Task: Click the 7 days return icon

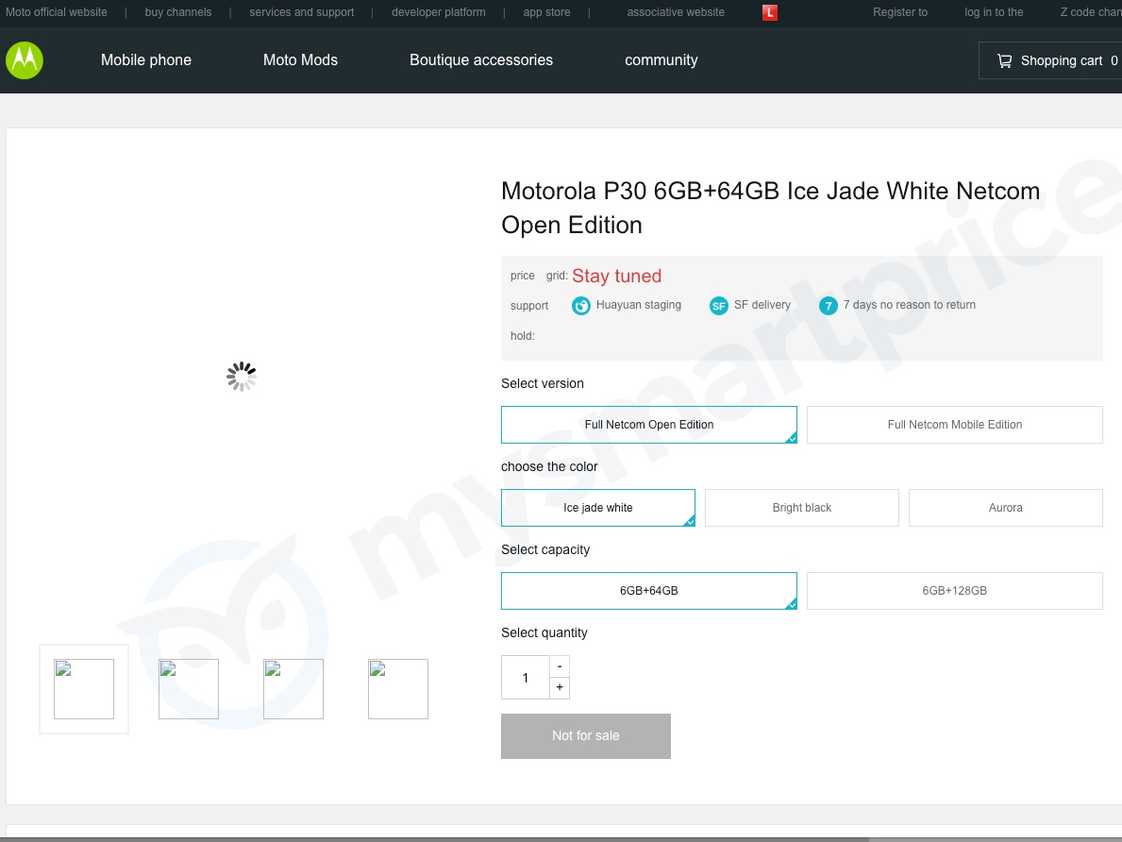Action: 828,306
